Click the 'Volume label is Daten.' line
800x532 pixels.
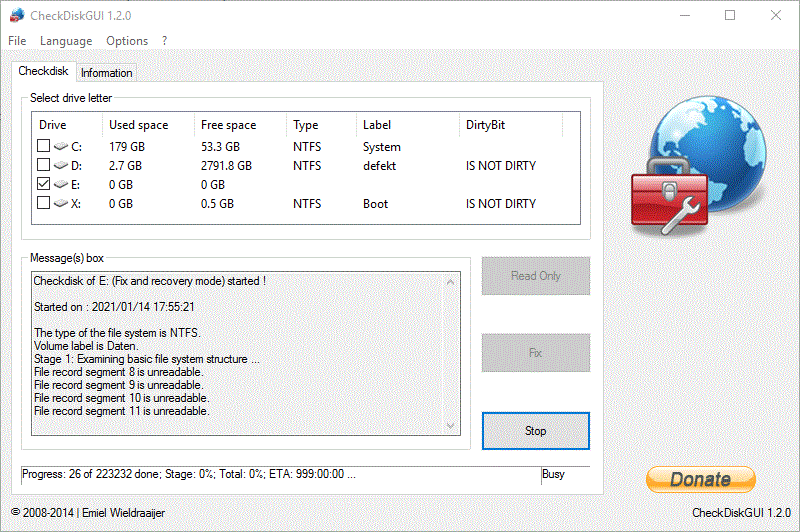coord(86,346)
